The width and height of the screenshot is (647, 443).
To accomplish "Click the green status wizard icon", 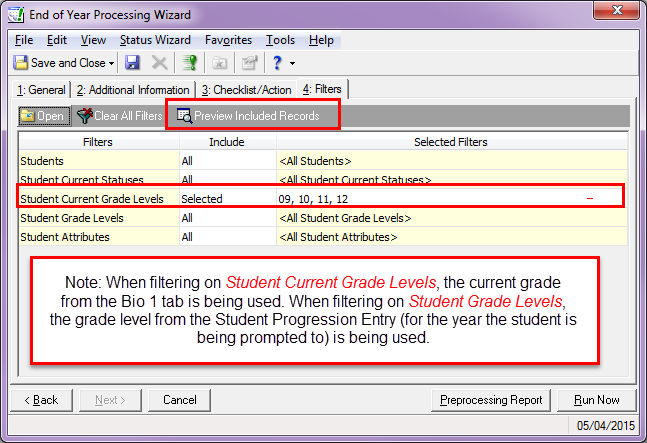I will point(189,63).
